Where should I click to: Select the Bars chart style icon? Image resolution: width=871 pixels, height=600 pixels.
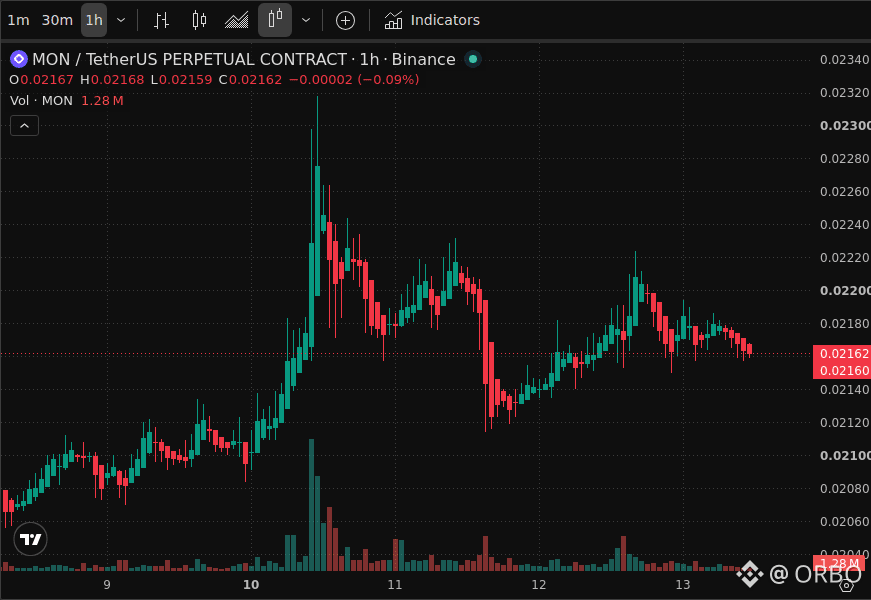161,21
